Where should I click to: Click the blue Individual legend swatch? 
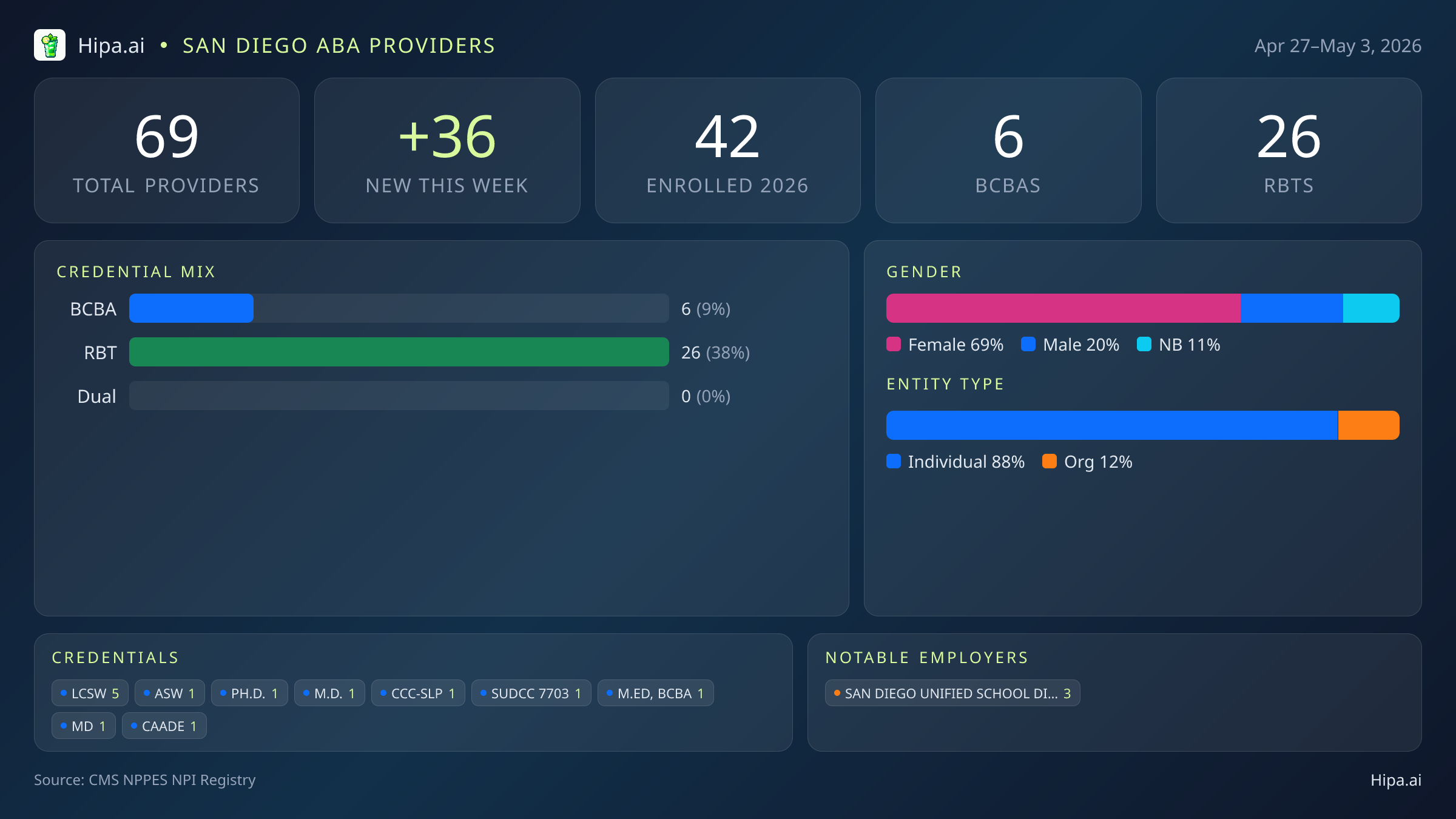coord(894,461)
